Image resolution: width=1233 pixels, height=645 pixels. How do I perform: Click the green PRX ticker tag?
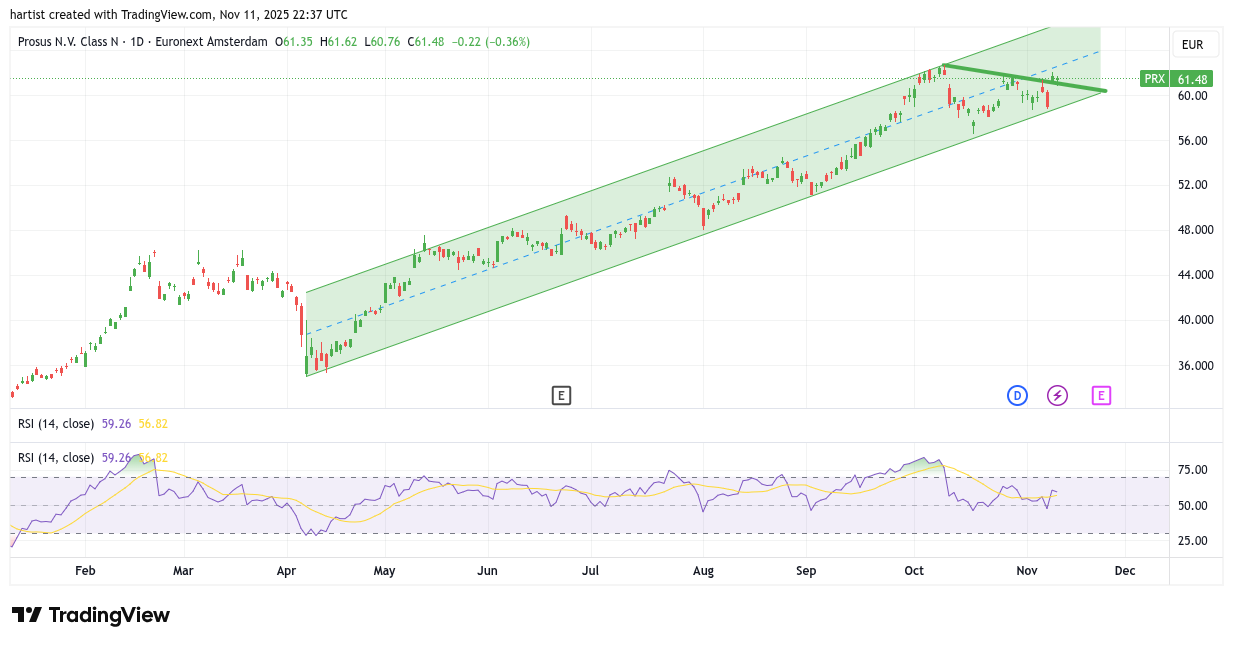pyautogui.click(x=1154, y=79)
